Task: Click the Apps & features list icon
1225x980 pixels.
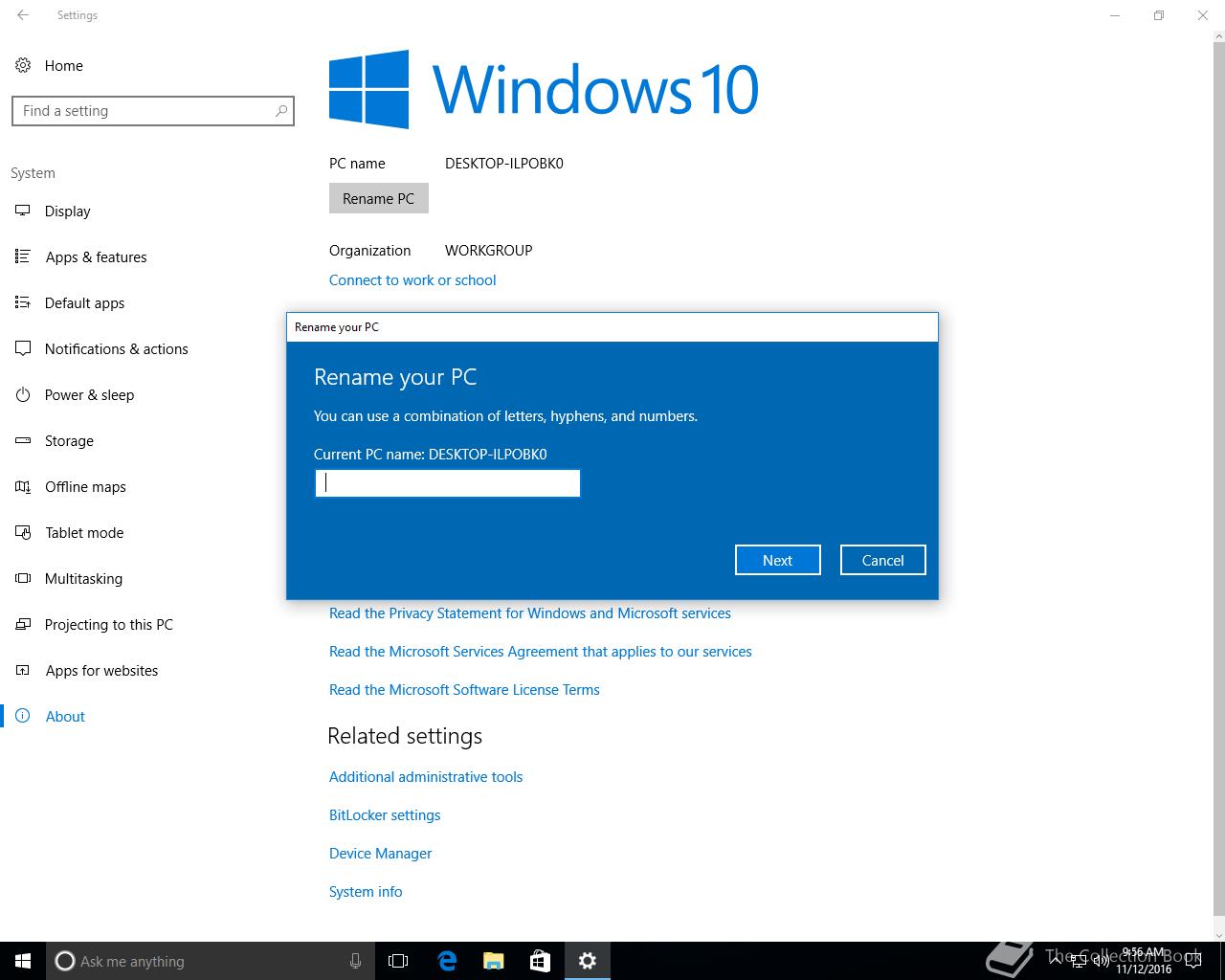Action: point(23,256)
